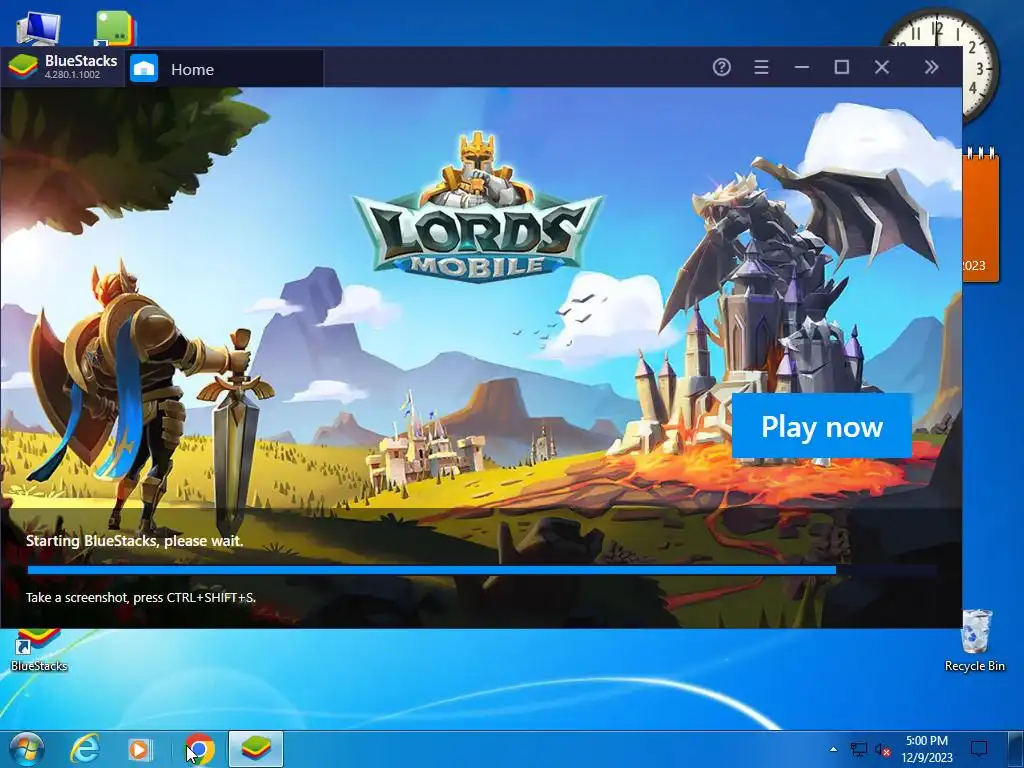This screenshot has height=768, width=1024.
Task: Click 'Take a screenshot, press CTRL+SHIFT+S.' tip
Action: tap(141, 597)
